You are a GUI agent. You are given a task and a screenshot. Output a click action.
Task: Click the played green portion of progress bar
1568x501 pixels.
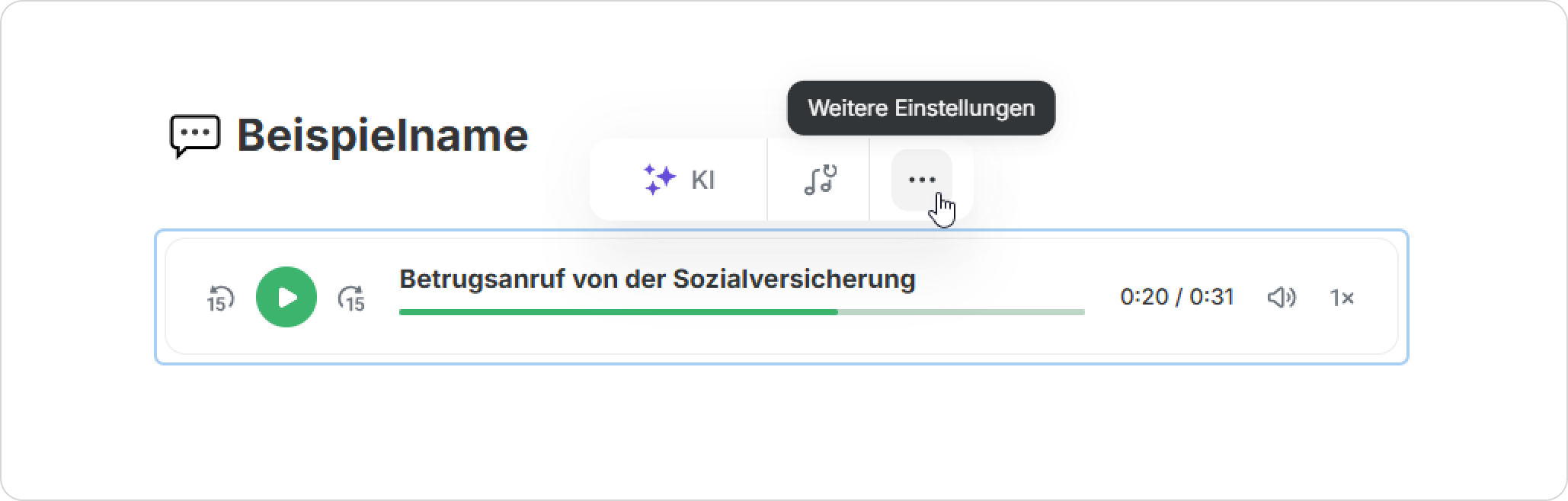tap(617, 311)
